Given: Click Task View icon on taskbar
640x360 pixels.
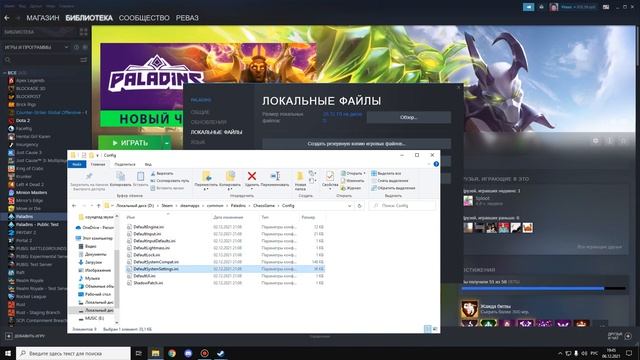Looking at the screenshot, I should point(138,353).
